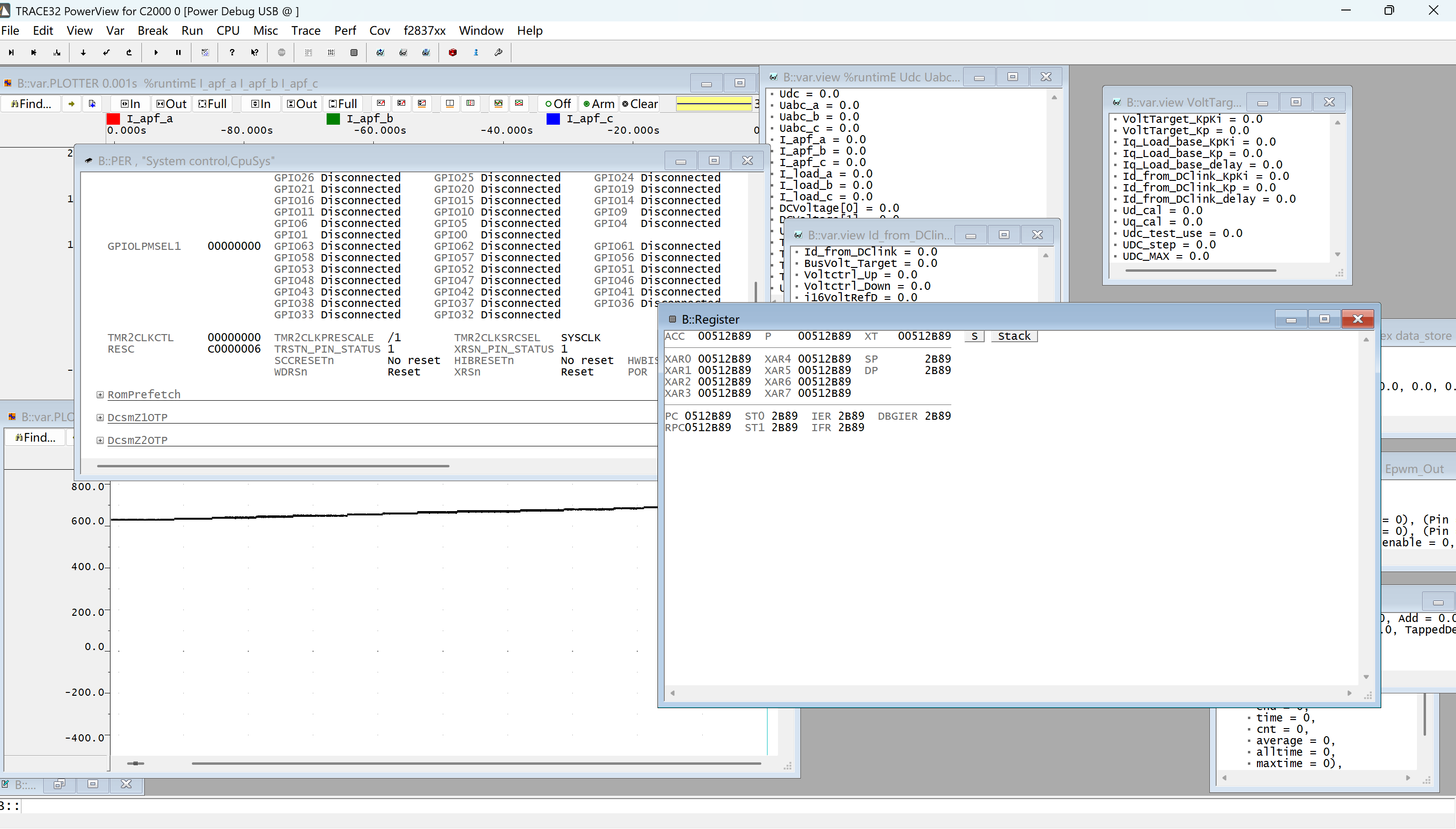Start execution with the Go play icon
Viewport: 1456px width, 829px height.
tap(156, 52)
